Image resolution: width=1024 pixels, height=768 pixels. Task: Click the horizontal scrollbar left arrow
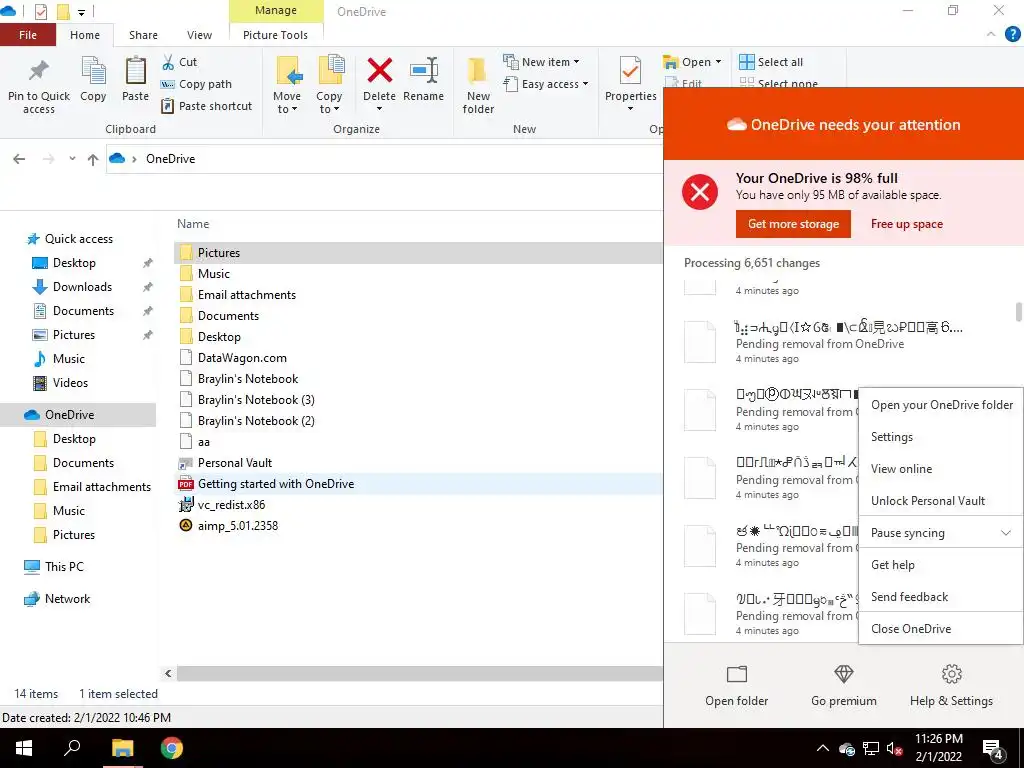coord(168,673)
